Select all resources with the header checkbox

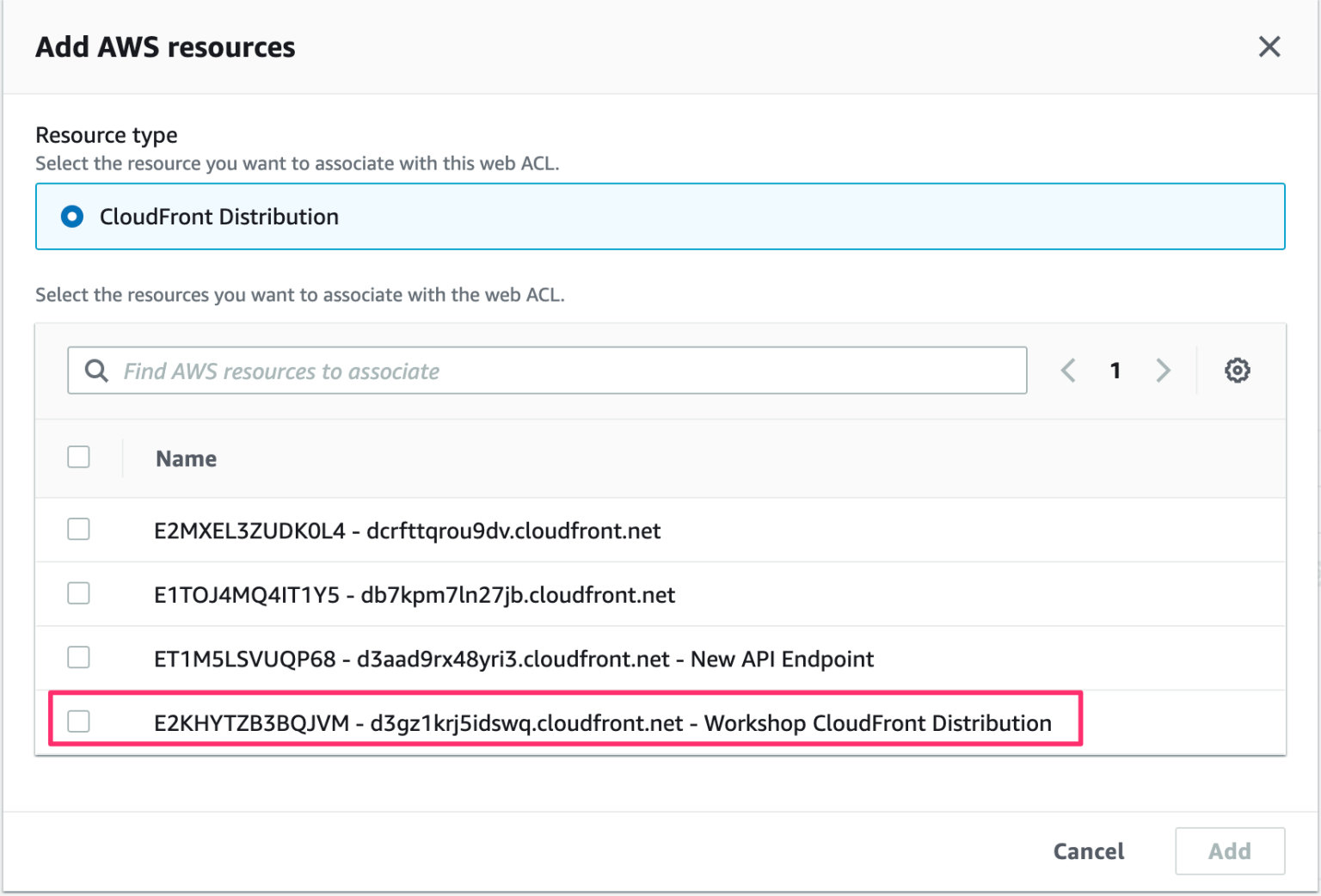(78, 457)
